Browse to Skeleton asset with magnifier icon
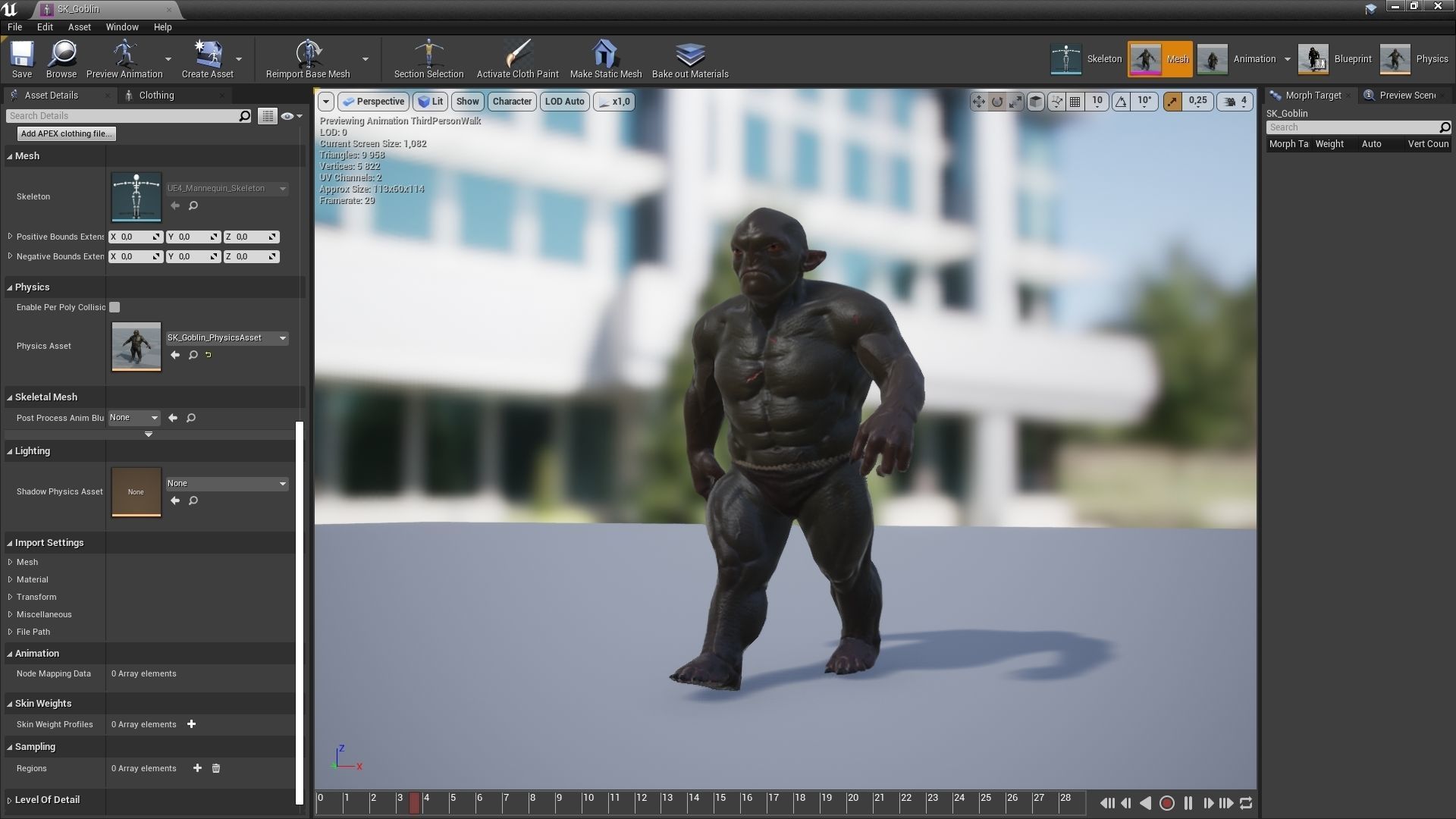1456x819 pixels. point(193,206)
